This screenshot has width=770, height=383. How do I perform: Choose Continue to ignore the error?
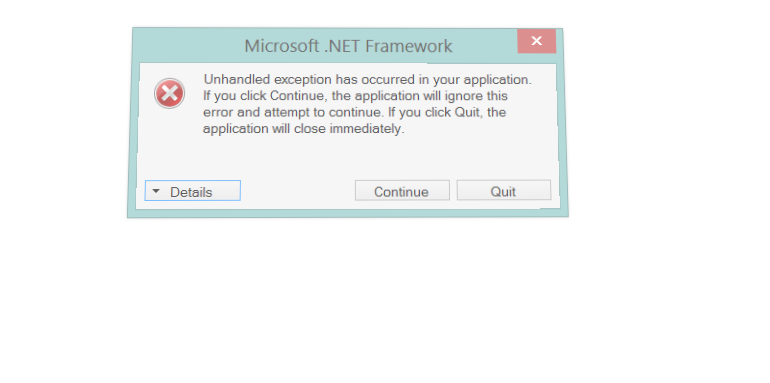(x=402, y=191)
